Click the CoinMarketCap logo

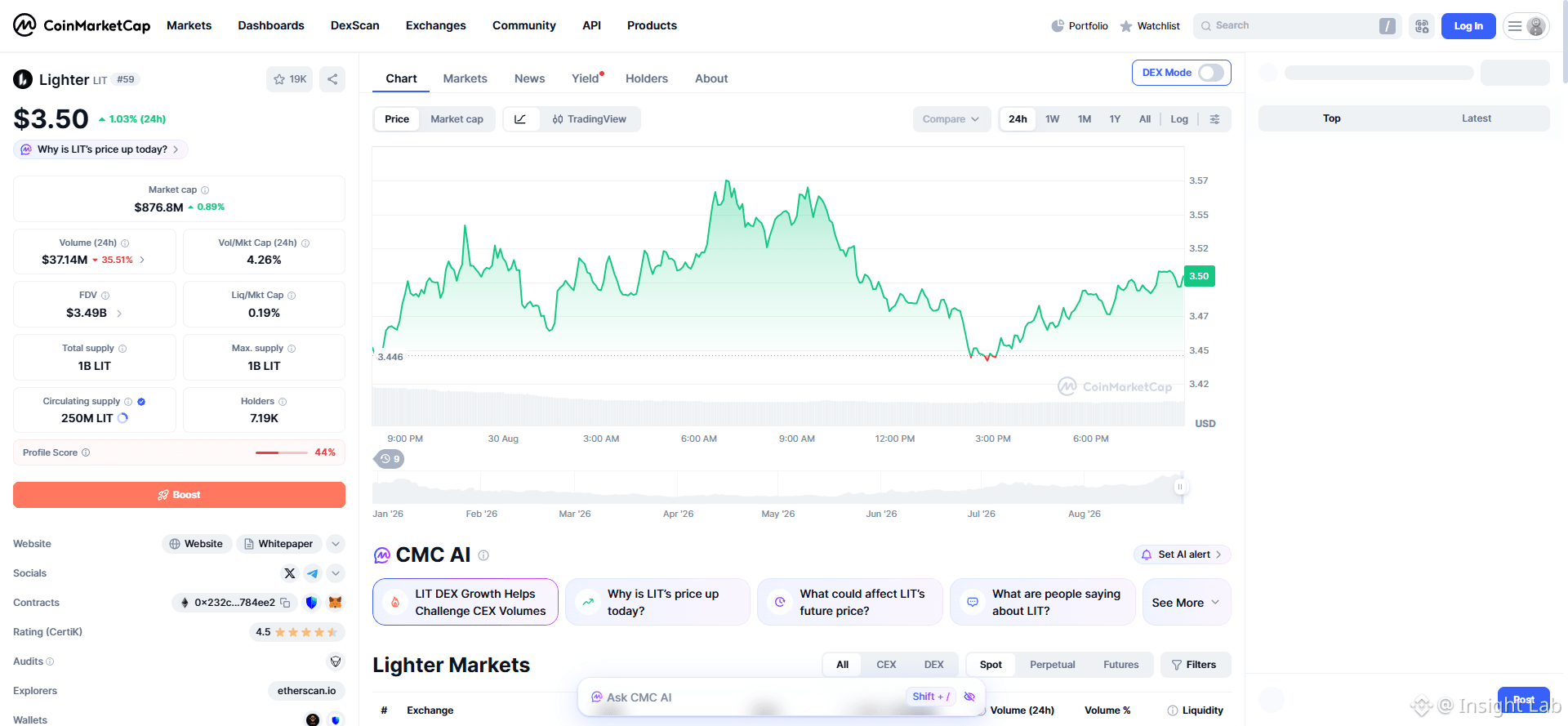tap(82, 25)
